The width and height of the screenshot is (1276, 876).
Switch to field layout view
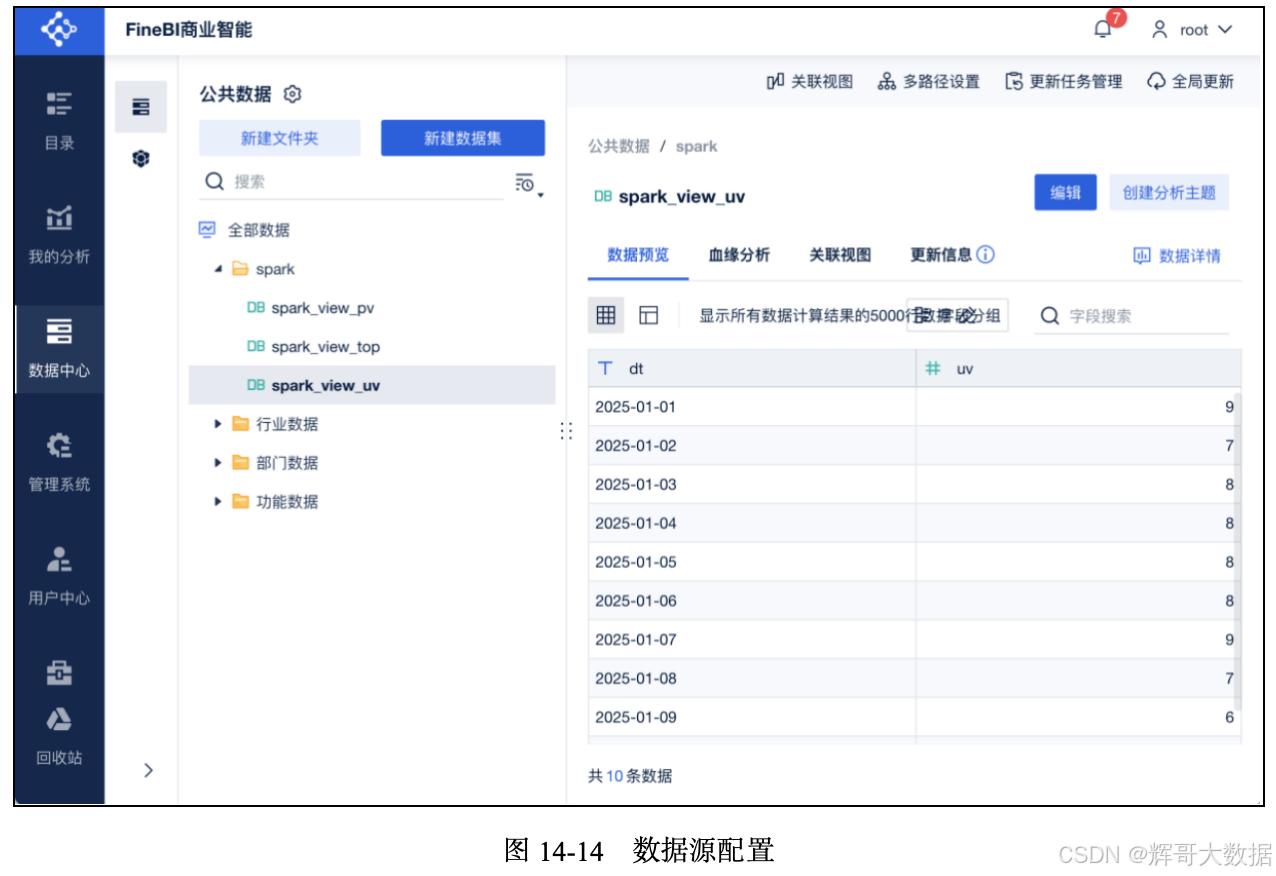pos(649,315)
